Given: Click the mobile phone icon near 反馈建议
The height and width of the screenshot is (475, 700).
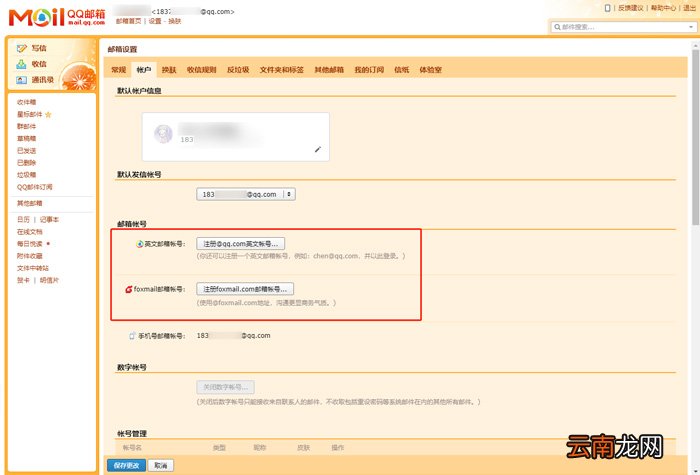Looking at the screenshot, I should pos(607,8).
